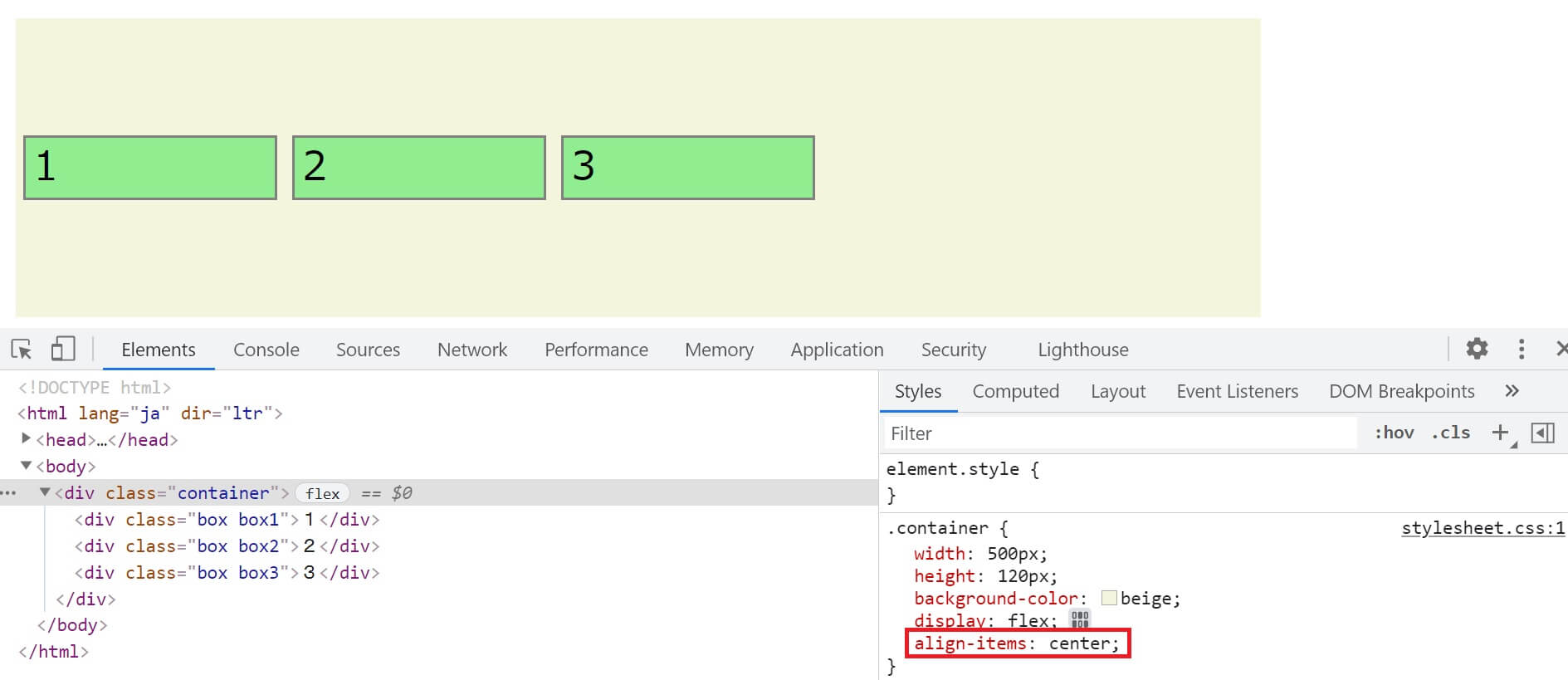The width and height of the screenshot is (1568, 680).
Task: Toggle the :hov element state button
Action: (x=1394, y=433)
